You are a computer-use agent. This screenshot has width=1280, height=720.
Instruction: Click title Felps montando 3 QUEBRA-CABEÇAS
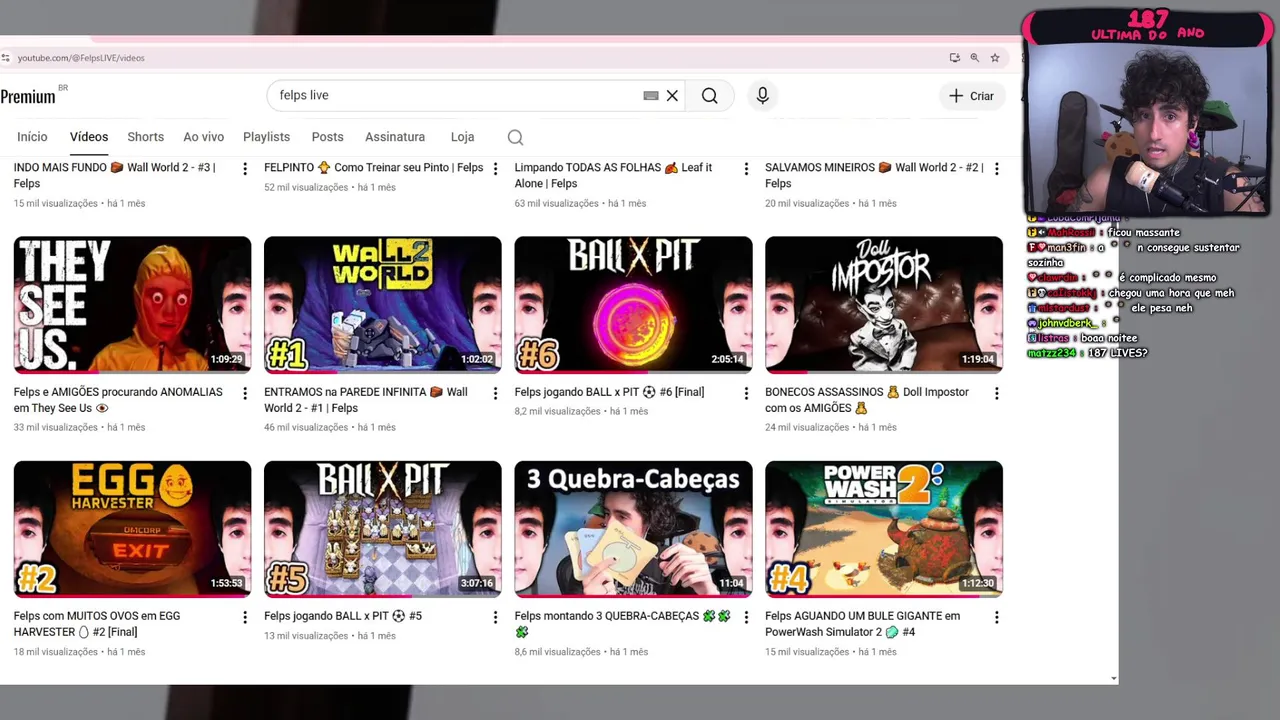tap(623, 624)
